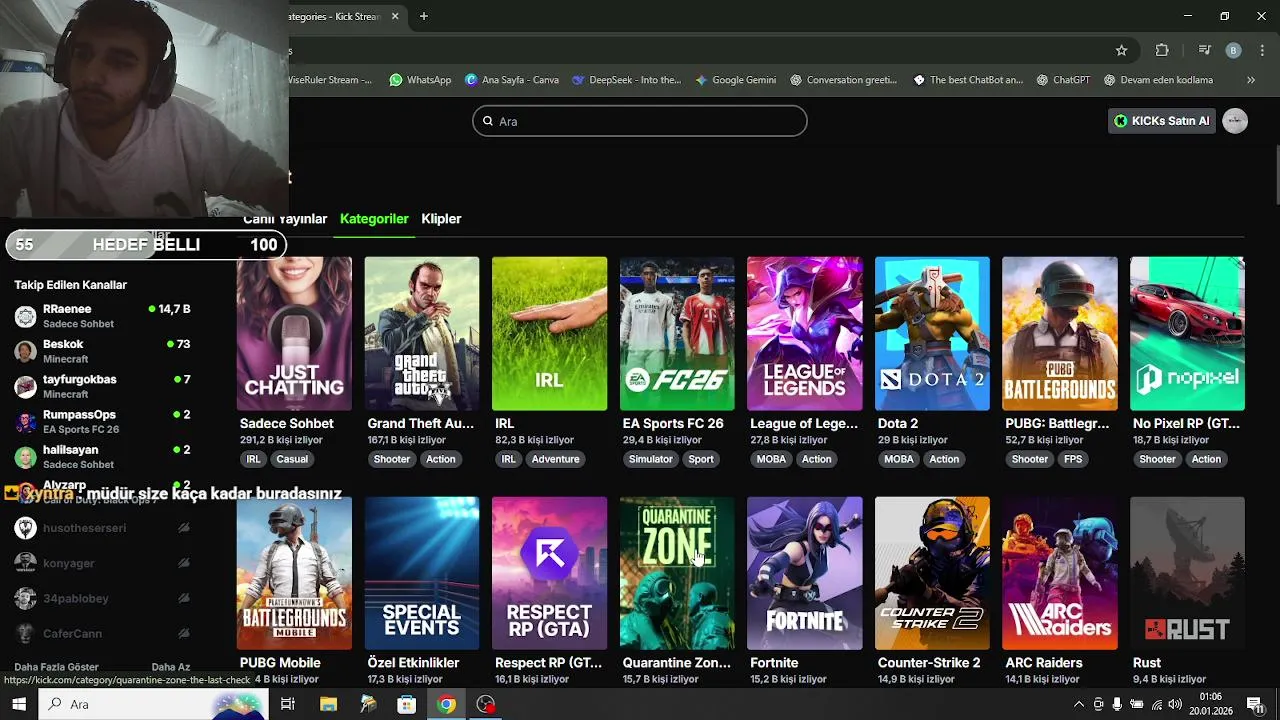1280x720 pixels.
Task: Click the Sport tag under EA Sports FC 26
Action: click(x=701, y=459)
